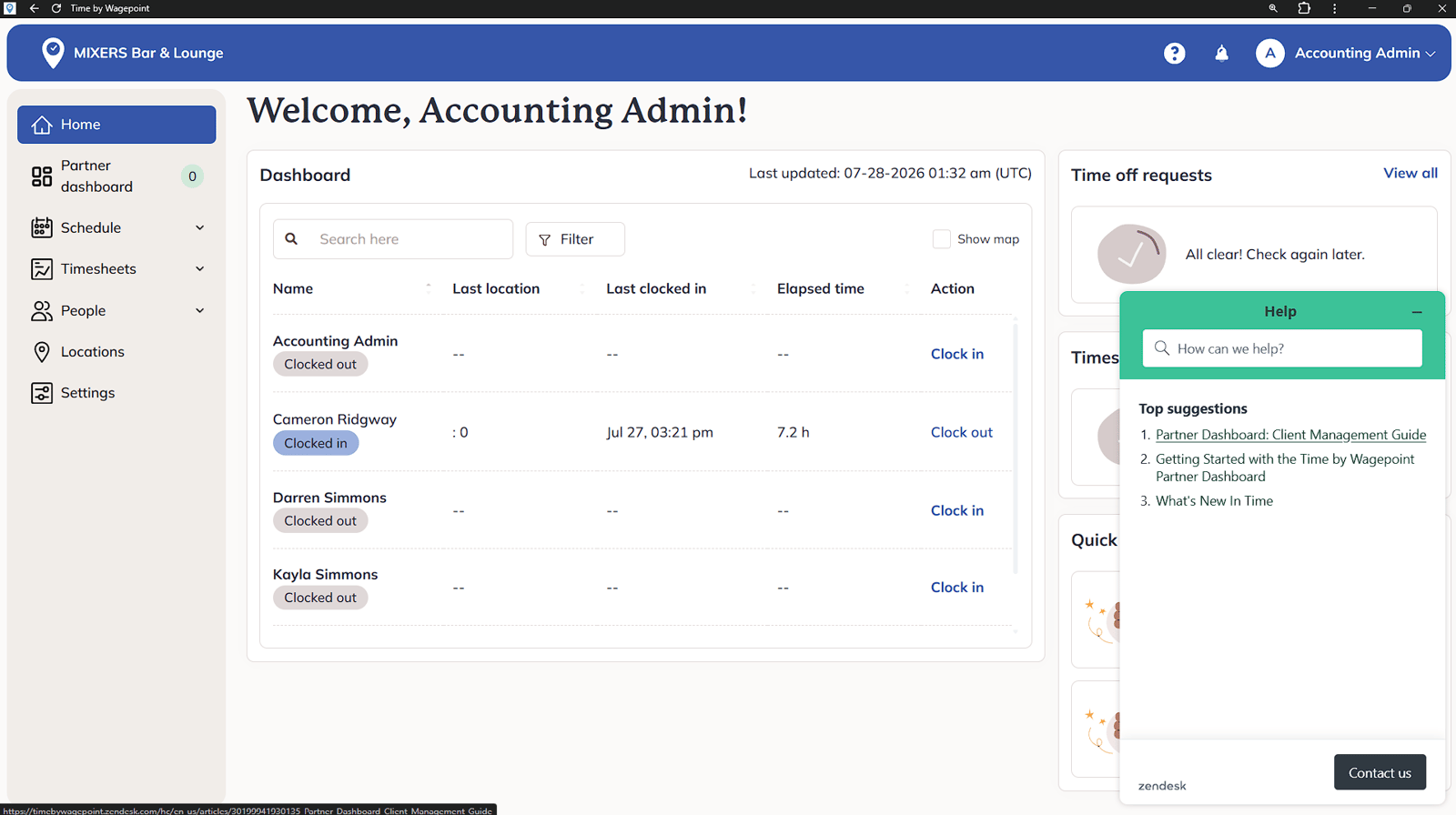This screenshot has width=1456, height=815.
Task: Click the Settings sliders icon
Action: (x=41, y=393)
